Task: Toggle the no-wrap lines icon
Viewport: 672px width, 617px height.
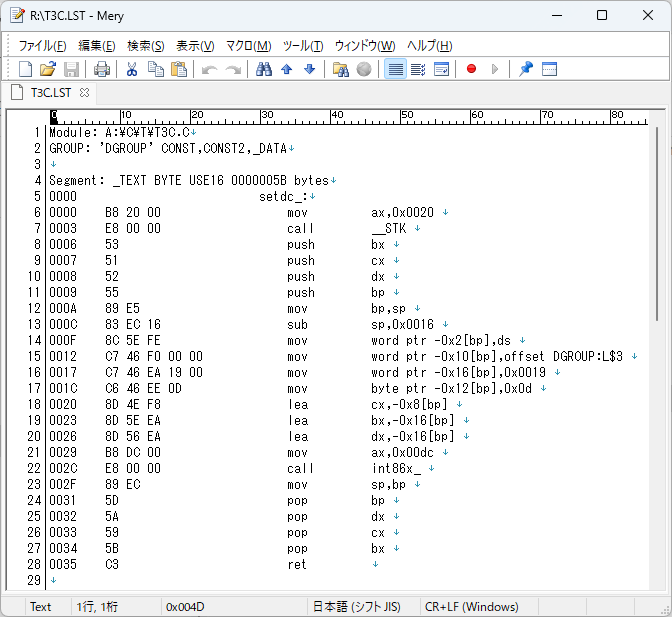Action: pyautogui.click(x=395, y=69)
